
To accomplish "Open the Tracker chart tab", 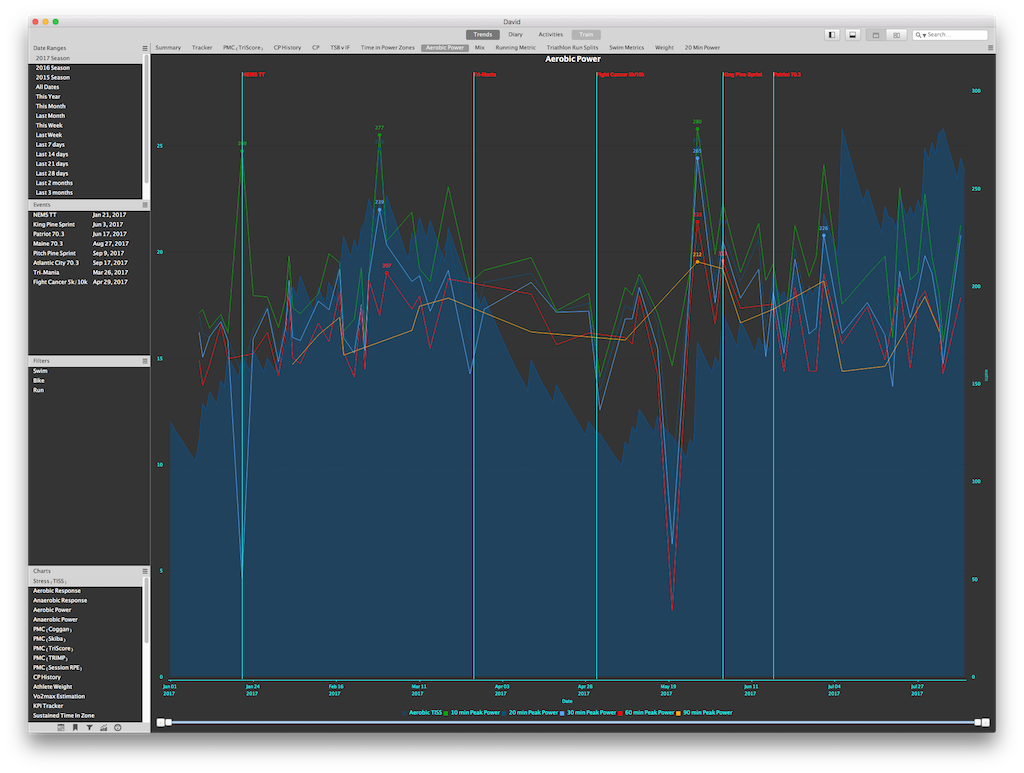I will (x=202, y=48).
